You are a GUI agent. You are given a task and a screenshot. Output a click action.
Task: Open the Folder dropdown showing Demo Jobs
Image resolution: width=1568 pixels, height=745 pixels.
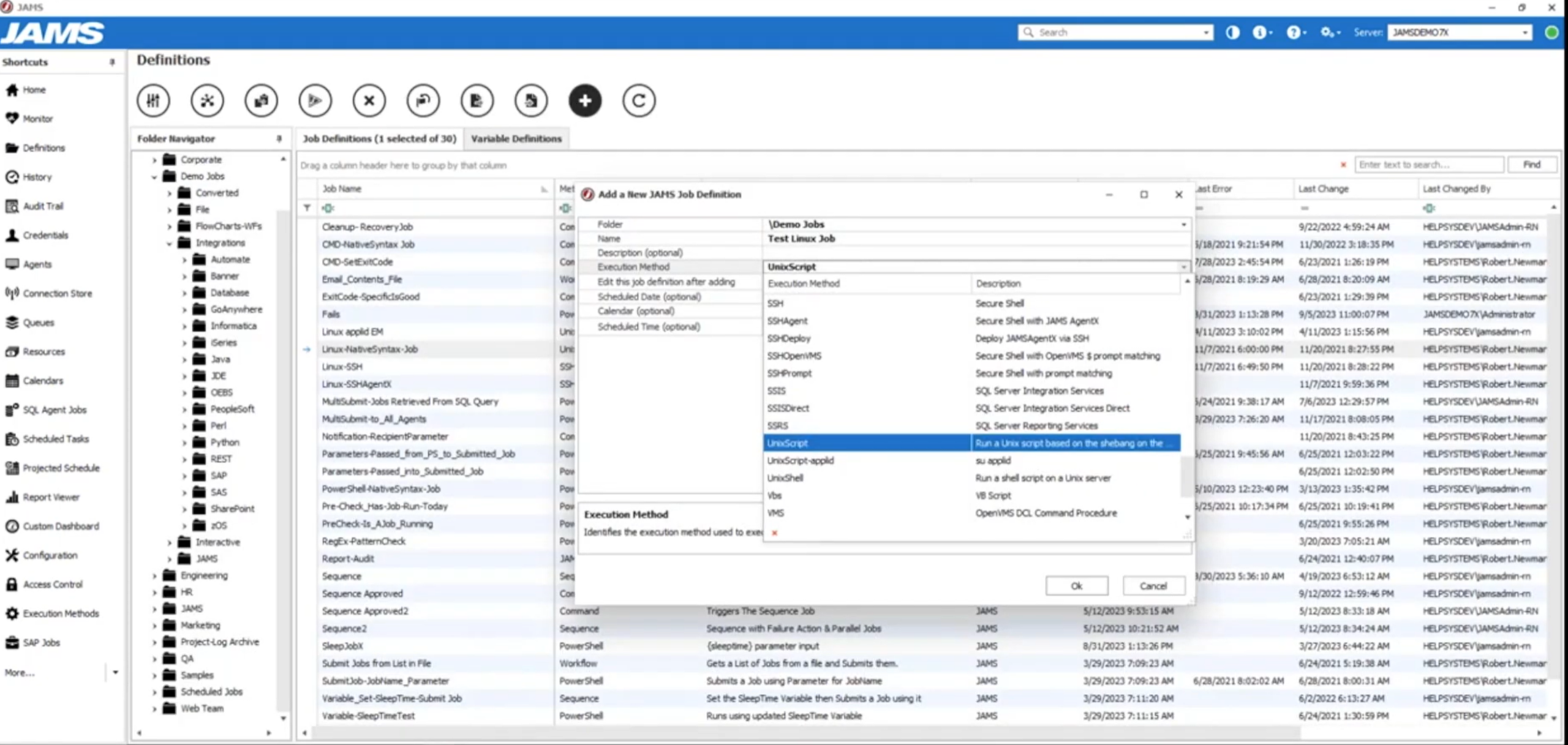pyautogui.click(x=1183, y=224)
